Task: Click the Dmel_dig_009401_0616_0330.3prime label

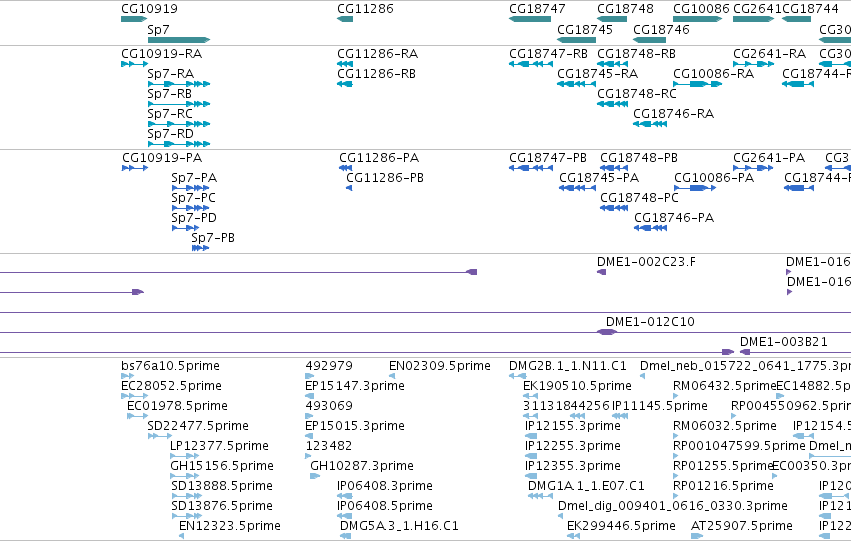Action: [x=672, y=506]
